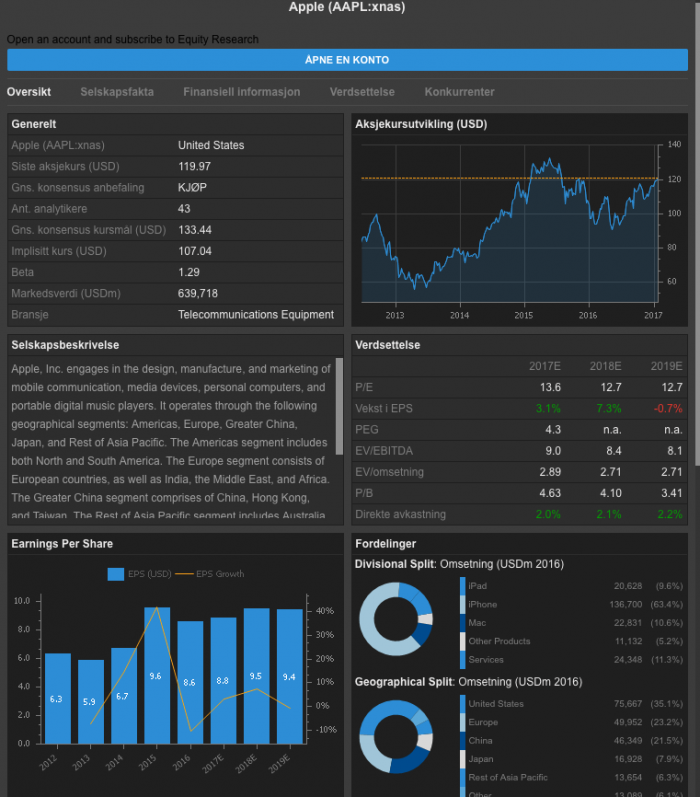Click the Geographical Split donut chart
700x797 pixels.
pos(396,737)
